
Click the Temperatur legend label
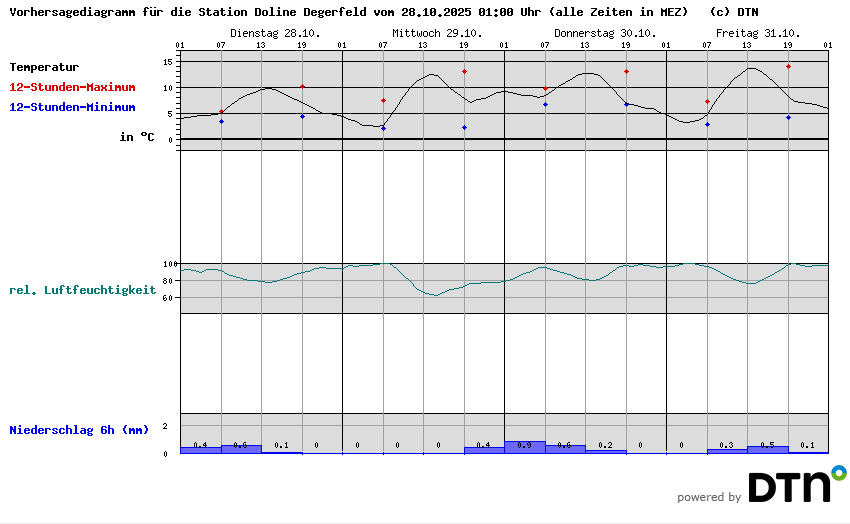44,67
